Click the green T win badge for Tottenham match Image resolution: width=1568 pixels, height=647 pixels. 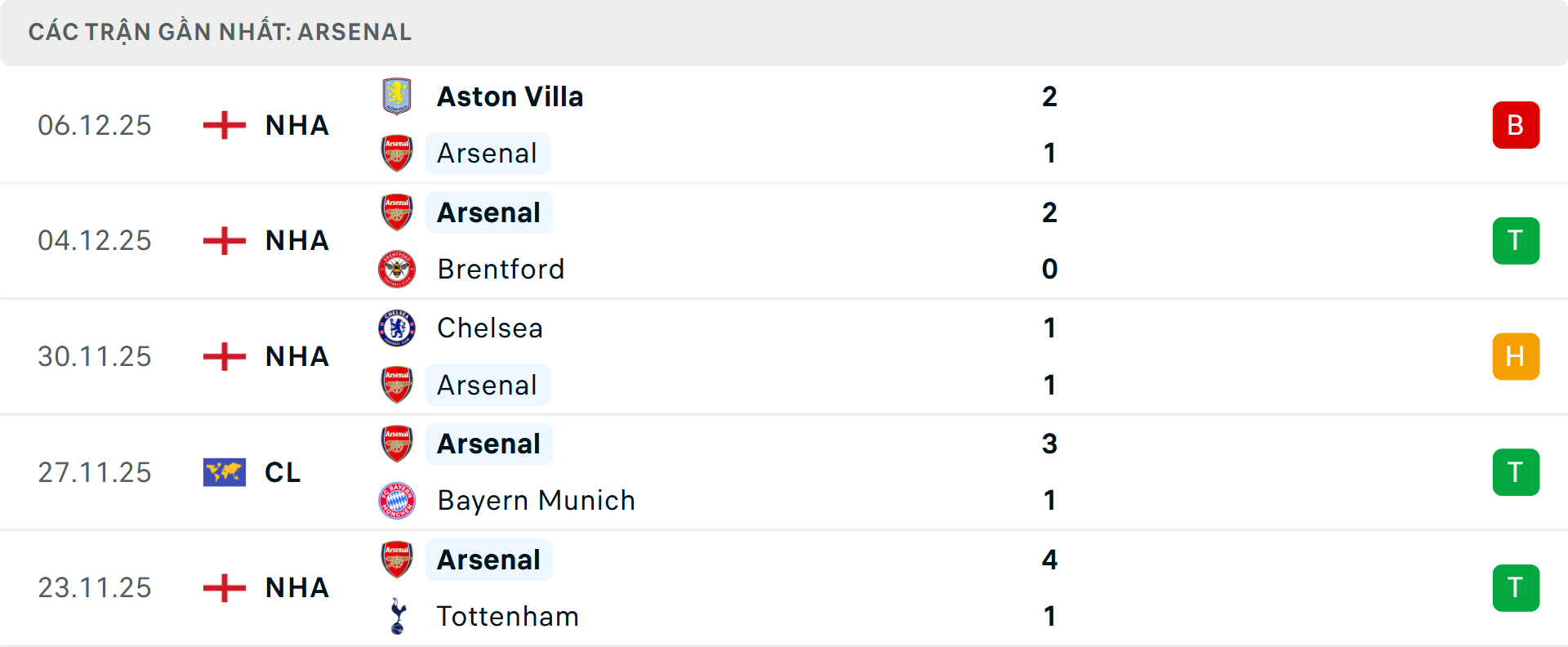[x=1517, y=588]
